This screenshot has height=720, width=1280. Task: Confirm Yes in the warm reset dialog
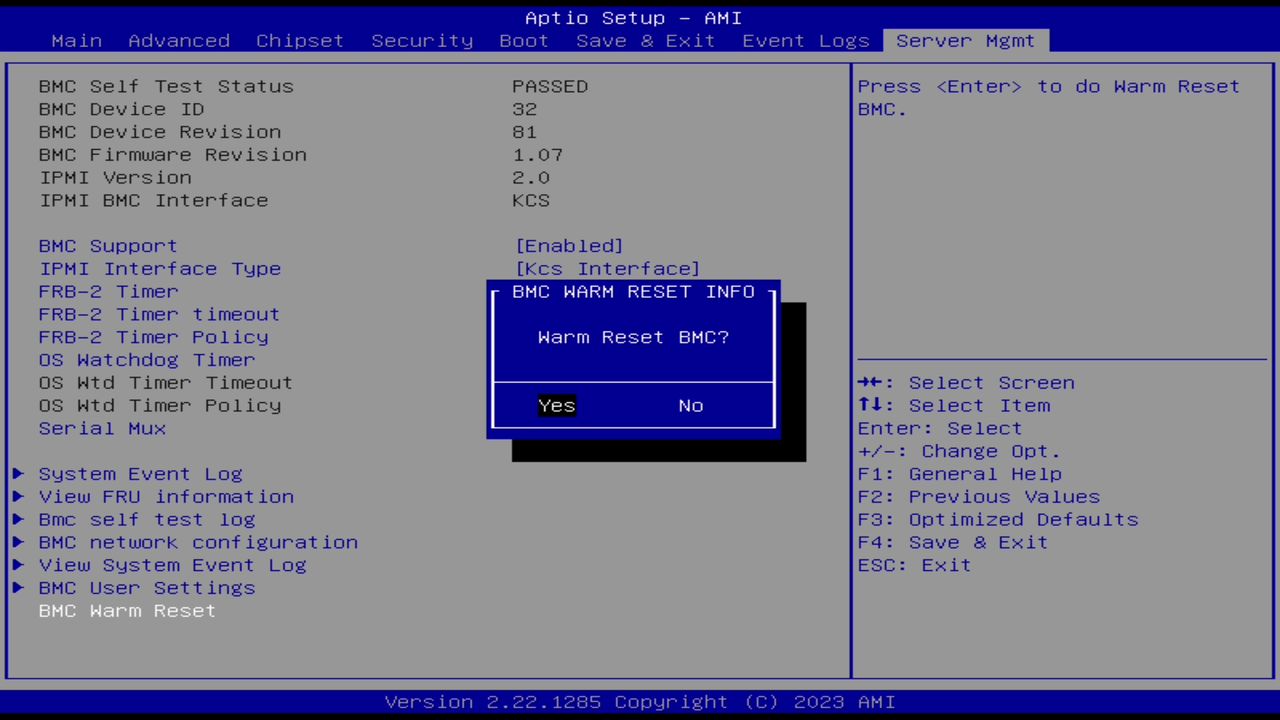pos(557,405)
